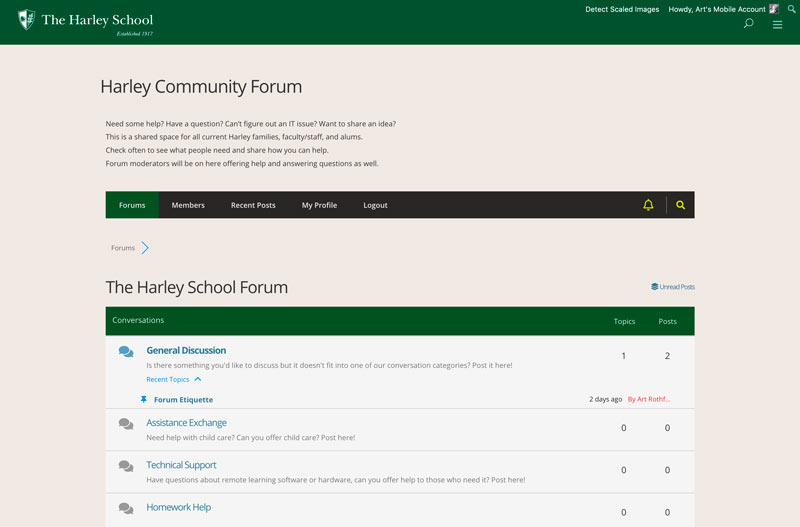The width and height of the screenshot is (800, 527).
Task: Open My Profile tab
Action: (319, 205)
